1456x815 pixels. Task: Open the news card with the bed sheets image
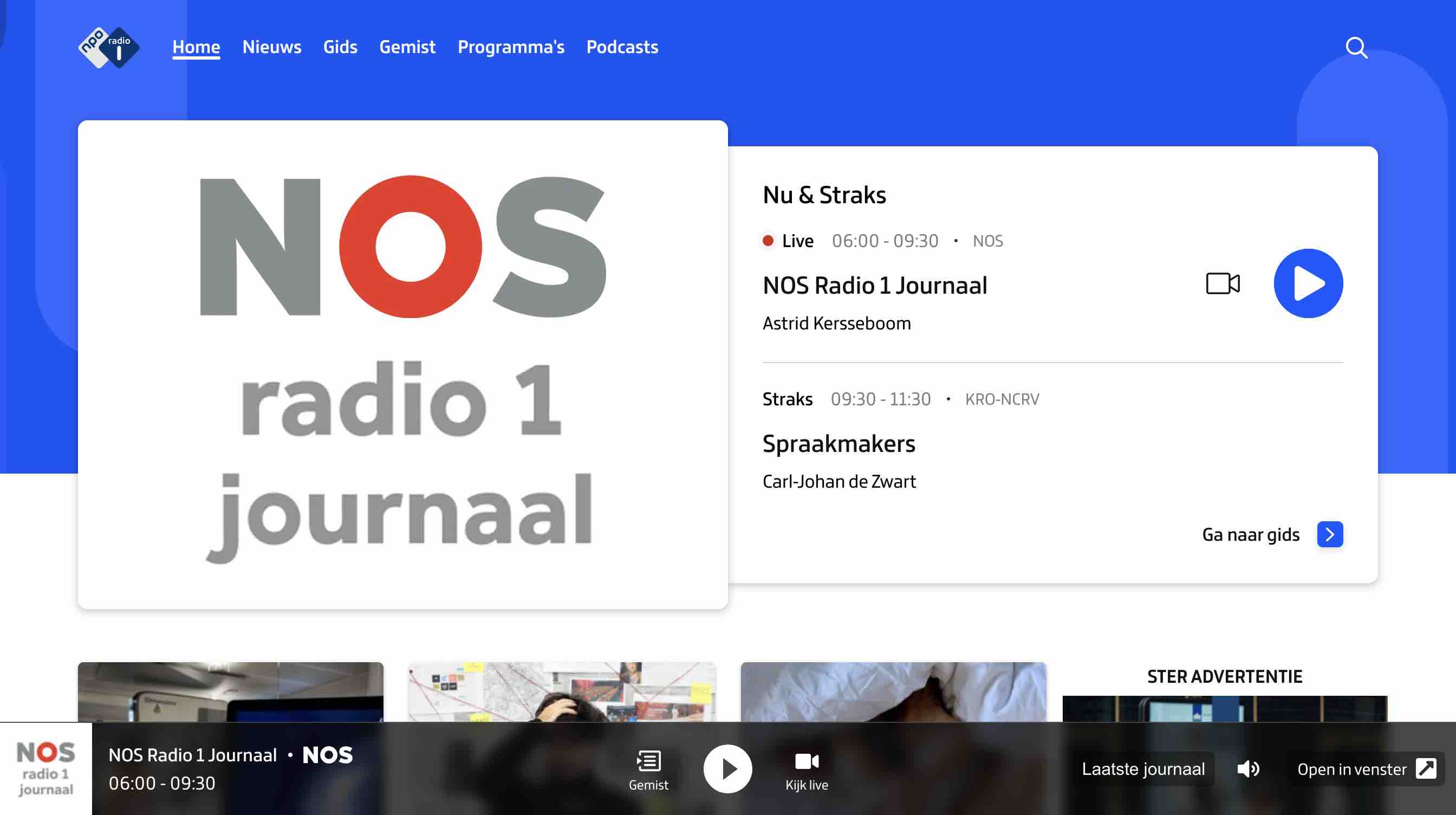(x=894, y=691)
